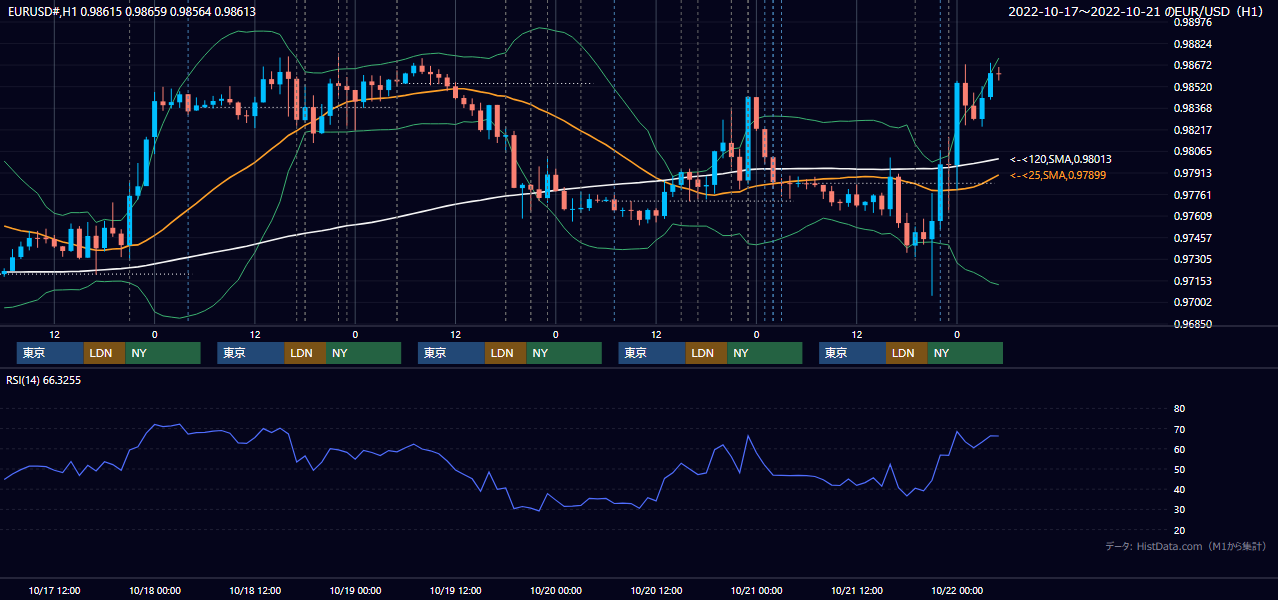The image size is (1278, 600).
Task: Click price axis label 0.98824
Action: pyautogui.click(x=1193, y=44)
